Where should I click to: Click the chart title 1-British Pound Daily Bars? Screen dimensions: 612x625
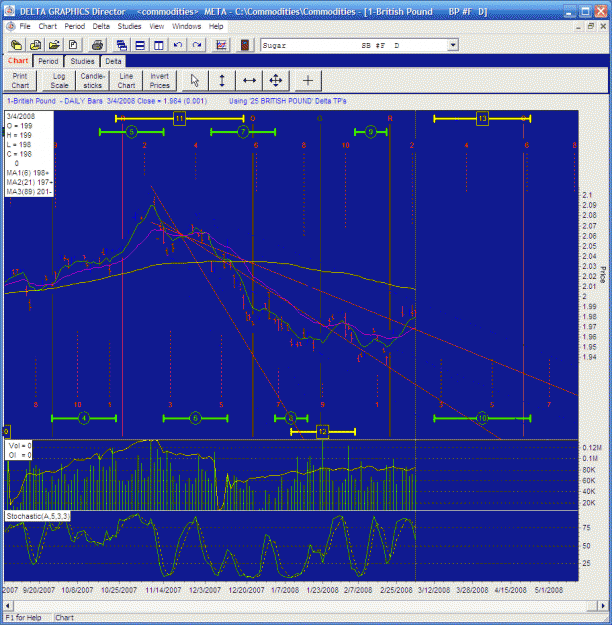tap(55, 101)
